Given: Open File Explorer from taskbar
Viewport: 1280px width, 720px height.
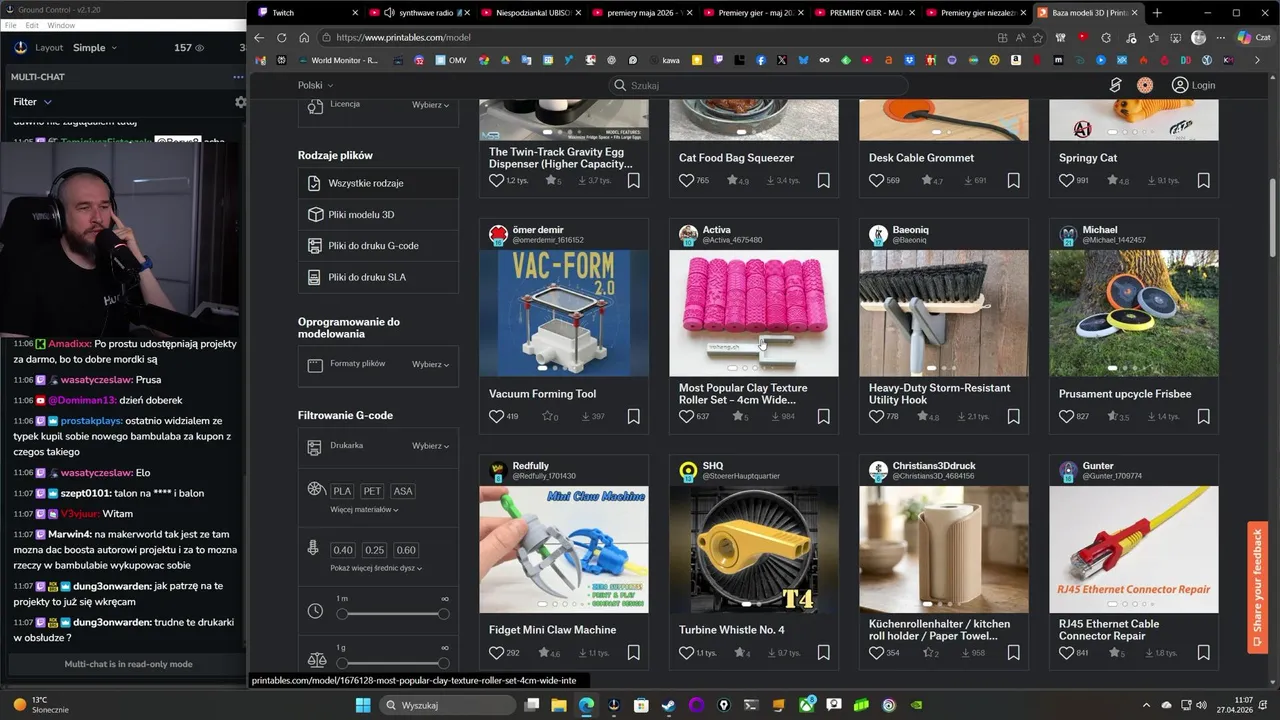Looking at the screenshot, I should point(559,705).
